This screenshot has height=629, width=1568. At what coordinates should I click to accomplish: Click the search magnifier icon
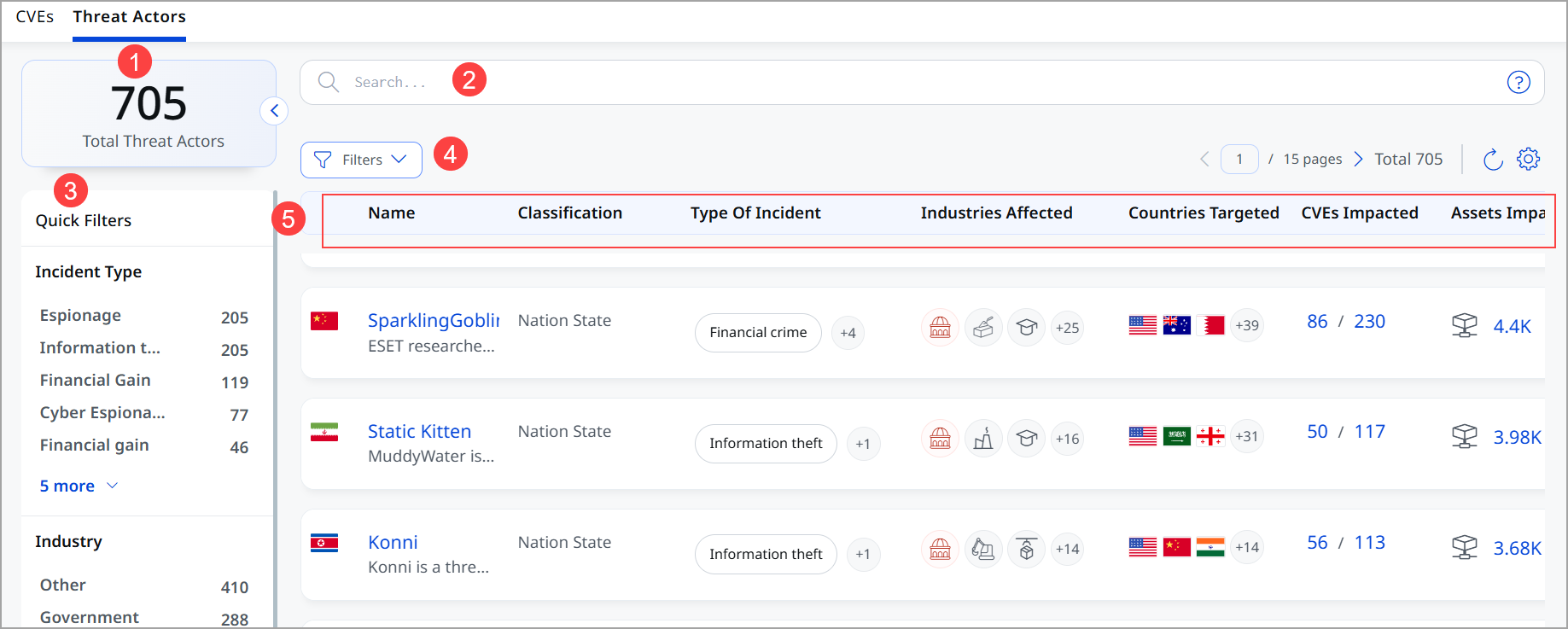point(328,82)
